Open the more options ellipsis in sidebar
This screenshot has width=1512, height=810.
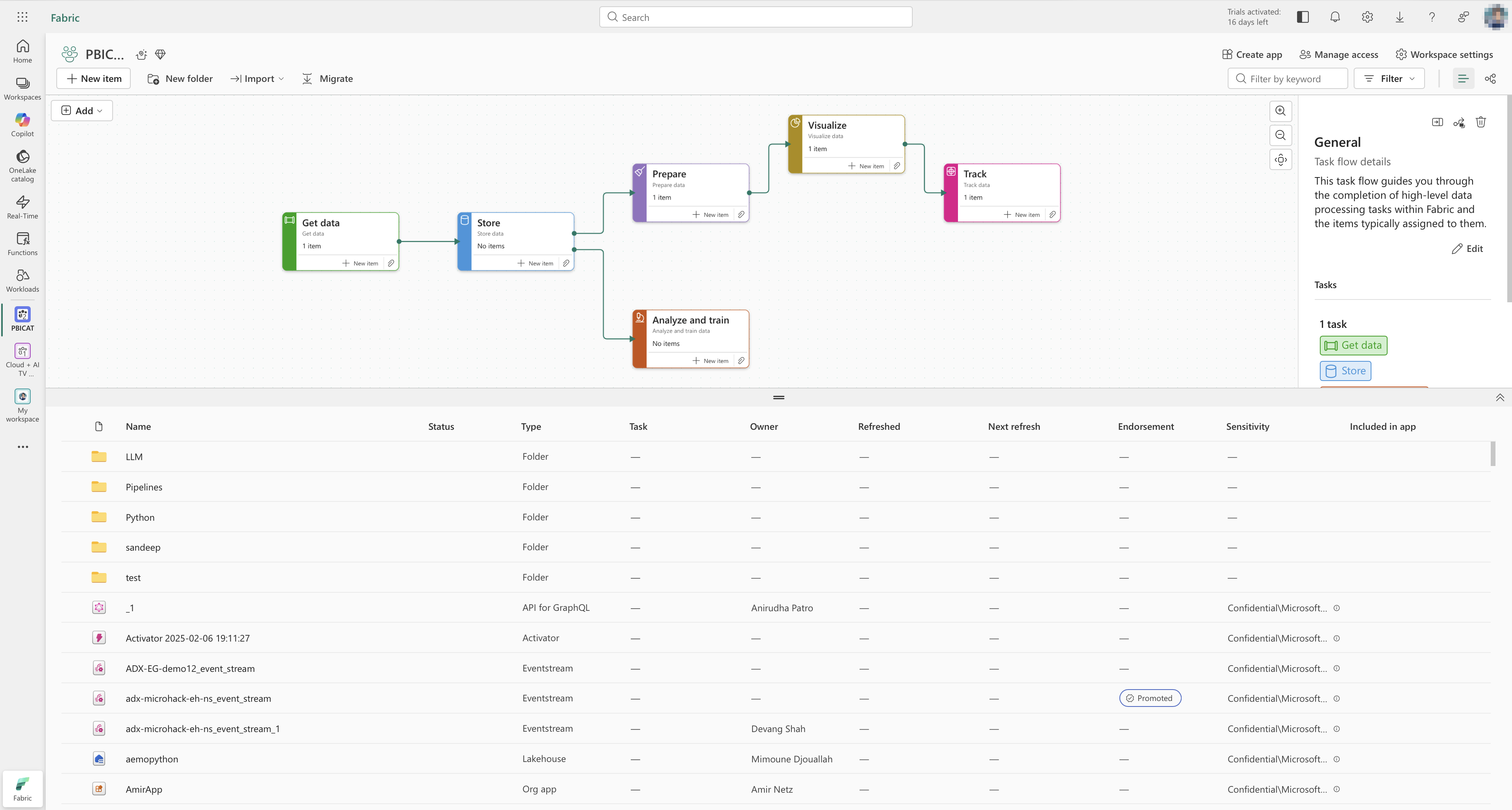pyautogui.click(x=22, y=447)
